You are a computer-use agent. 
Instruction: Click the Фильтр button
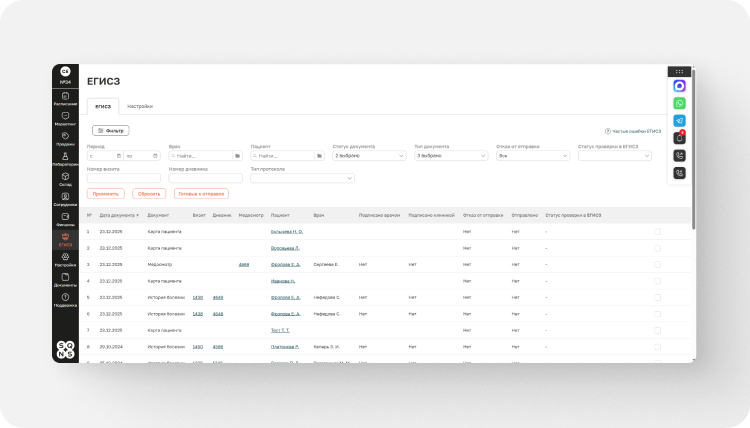[x=110, y=131]
